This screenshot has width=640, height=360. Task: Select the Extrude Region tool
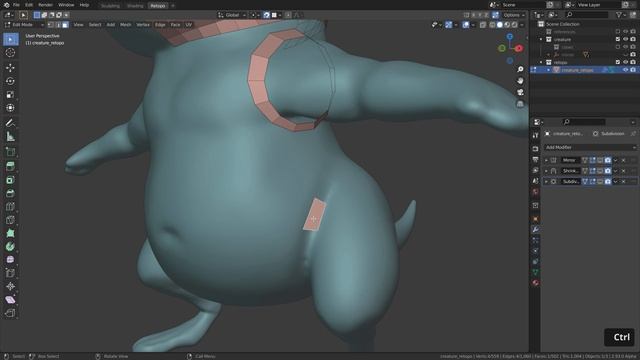(10, 166)
